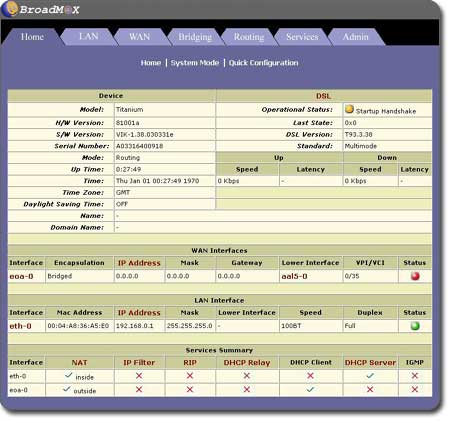Image resolution: width=450 pixels, height=421 pixels.
Task: Click the DSL section header link
Action: [x=323, y=96]
